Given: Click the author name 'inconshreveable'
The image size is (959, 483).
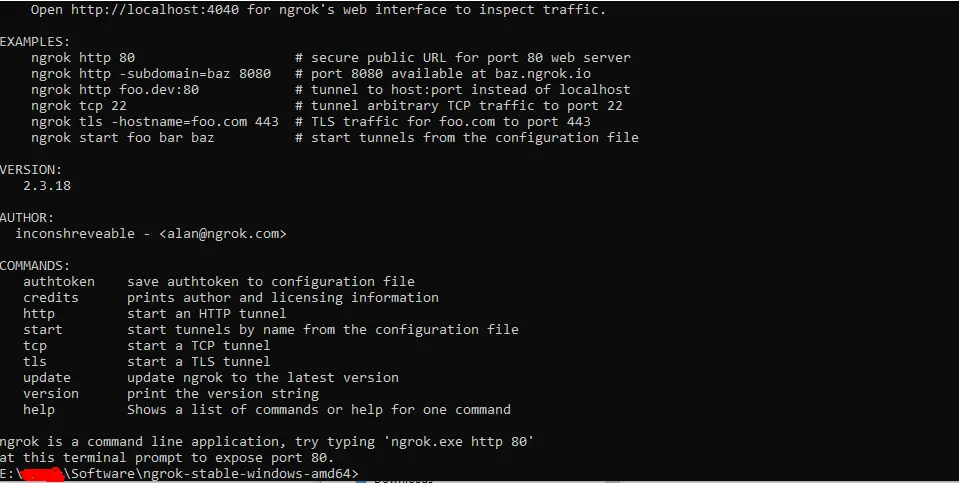Looking at the screenshot, I should pos(75,234).
